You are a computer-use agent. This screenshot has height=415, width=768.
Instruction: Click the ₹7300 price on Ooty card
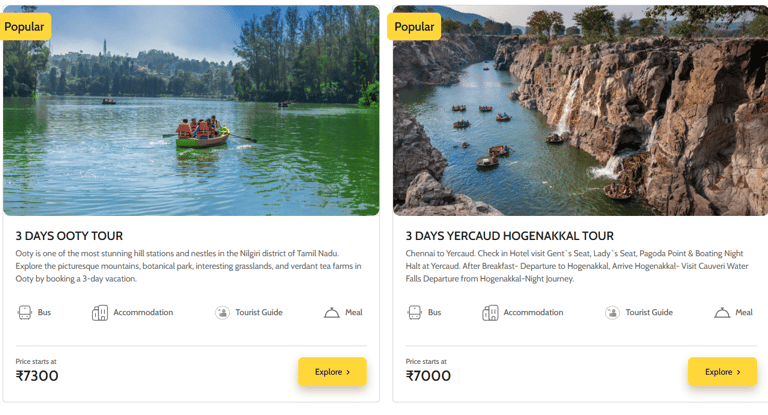pos(38,376)
